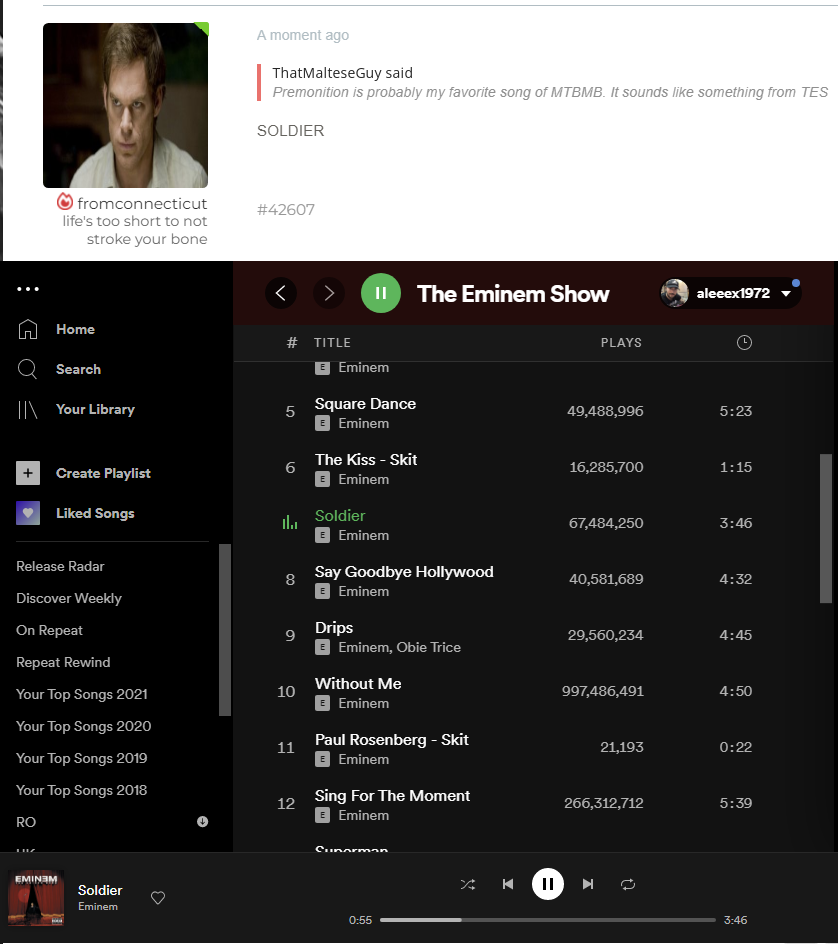838x944 pixels.
Task: Toggle repeat in the player bar
Action: tap(628, 884)
